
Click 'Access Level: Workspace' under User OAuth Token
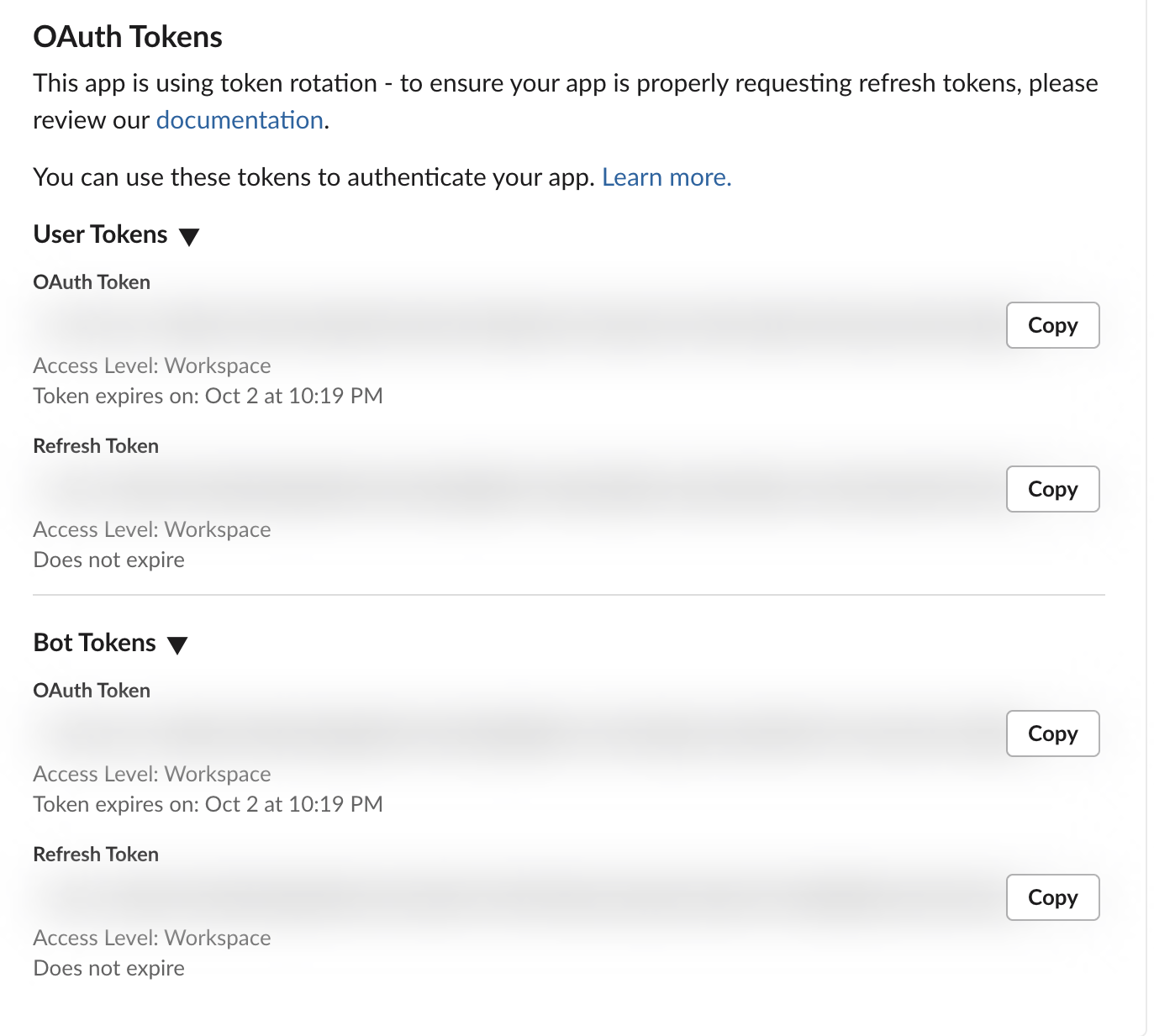(152, 365)
